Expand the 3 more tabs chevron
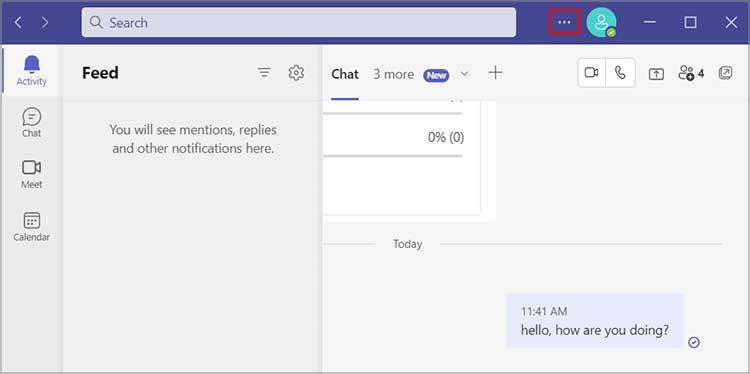Image resolution: width=750 pixels, height=374 pixels. [464, 74]
